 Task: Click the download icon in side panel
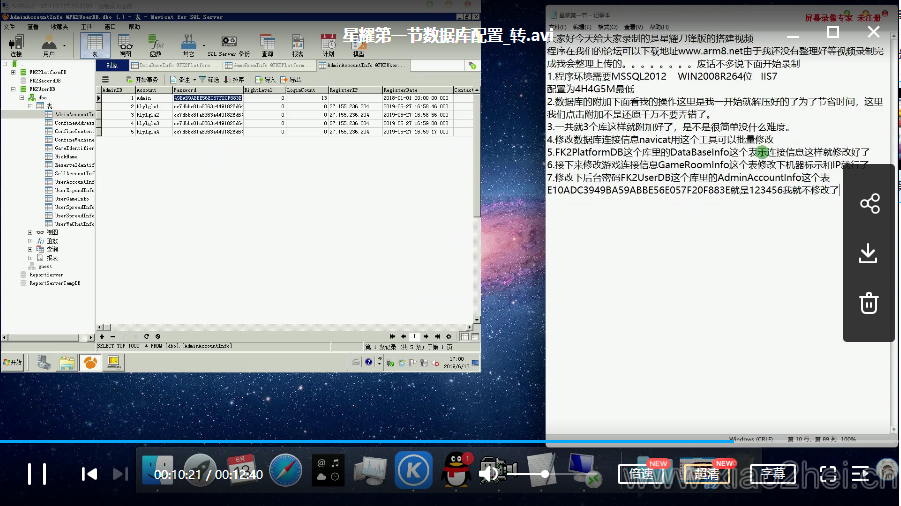pos(868,253)
